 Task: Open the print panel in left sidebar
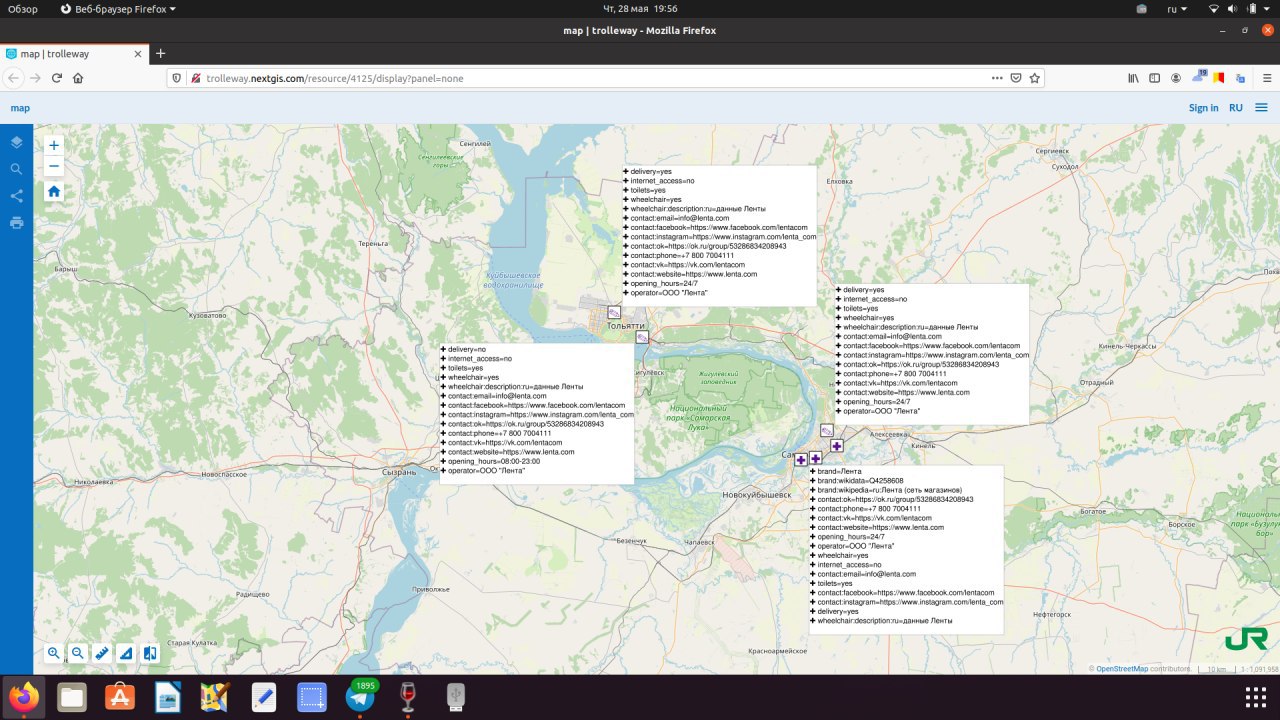click(x=16, y=222)
